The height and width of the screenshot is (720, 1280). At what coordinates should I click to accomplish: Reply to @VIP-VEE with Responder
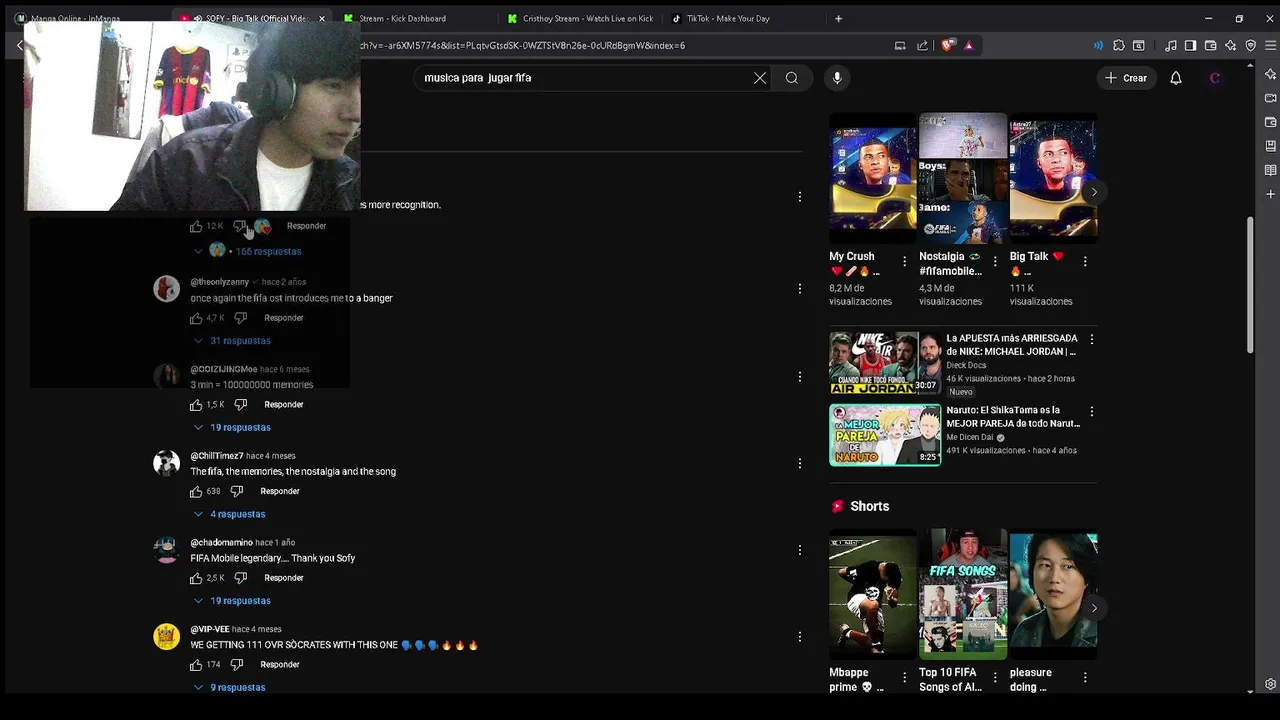(x=280, y=665)
